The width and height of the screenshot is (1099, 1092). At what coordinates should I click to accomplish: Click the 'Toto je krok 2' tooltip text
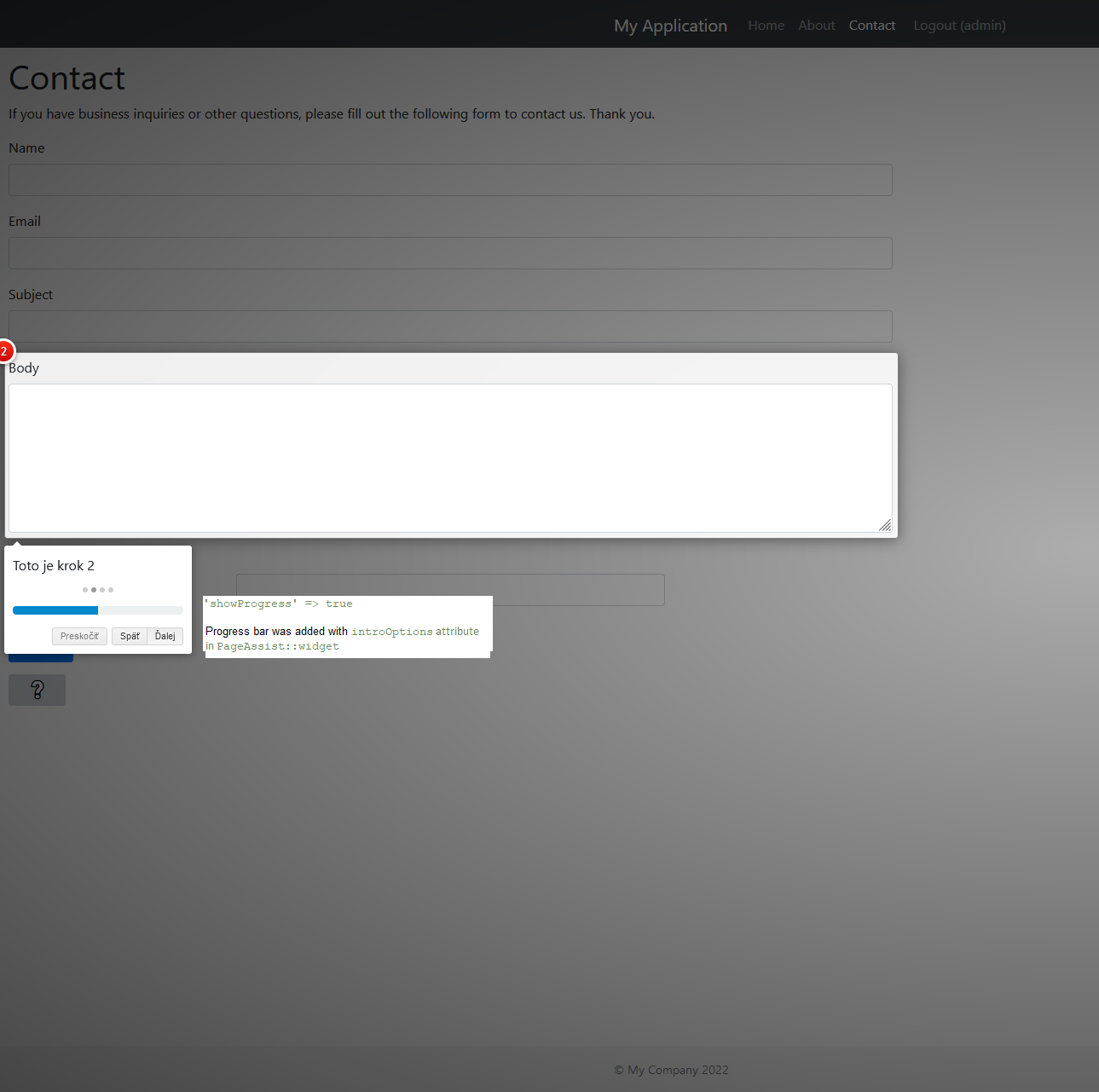coord(54,566)
